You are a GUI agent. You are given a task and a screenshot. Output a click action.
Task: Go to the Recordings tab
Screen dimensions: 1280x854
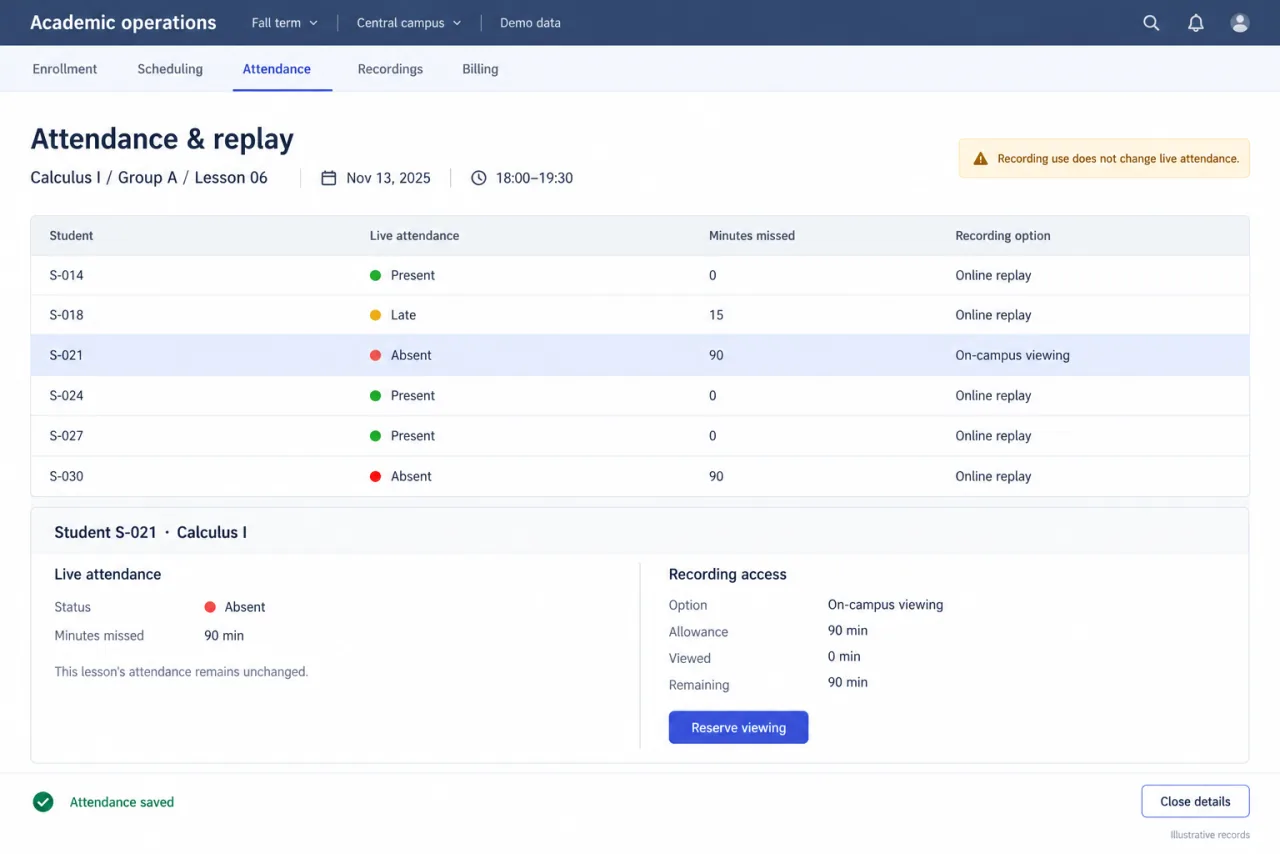390,69
